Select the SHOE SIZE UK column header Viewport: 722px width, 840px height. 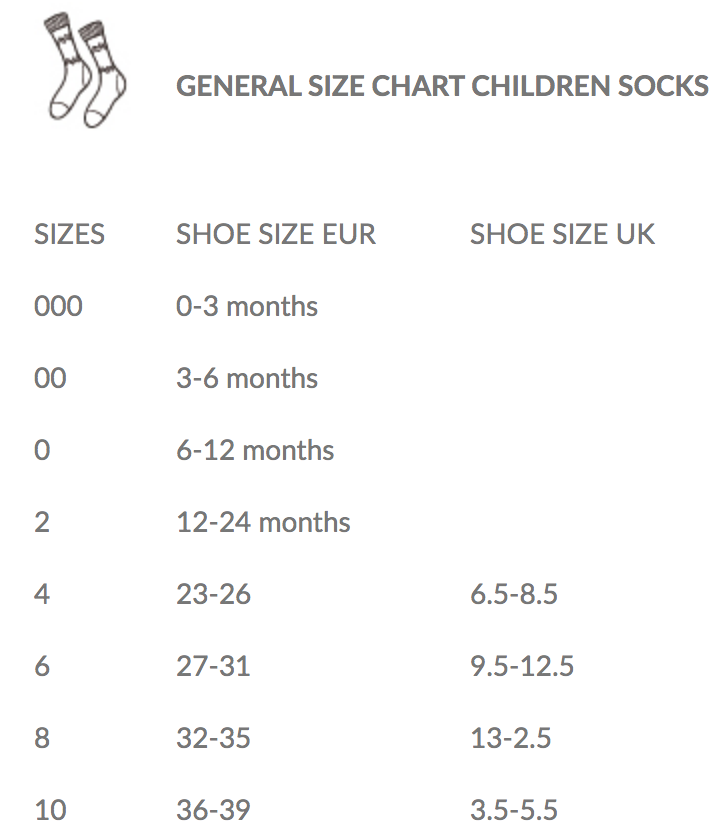(x=562, y=234)
